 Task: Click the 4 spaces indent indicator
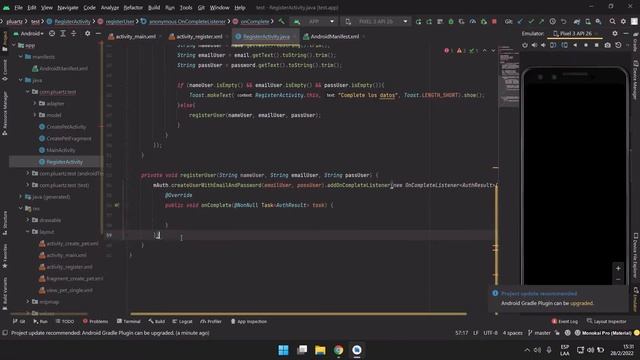tap(513, 333)
